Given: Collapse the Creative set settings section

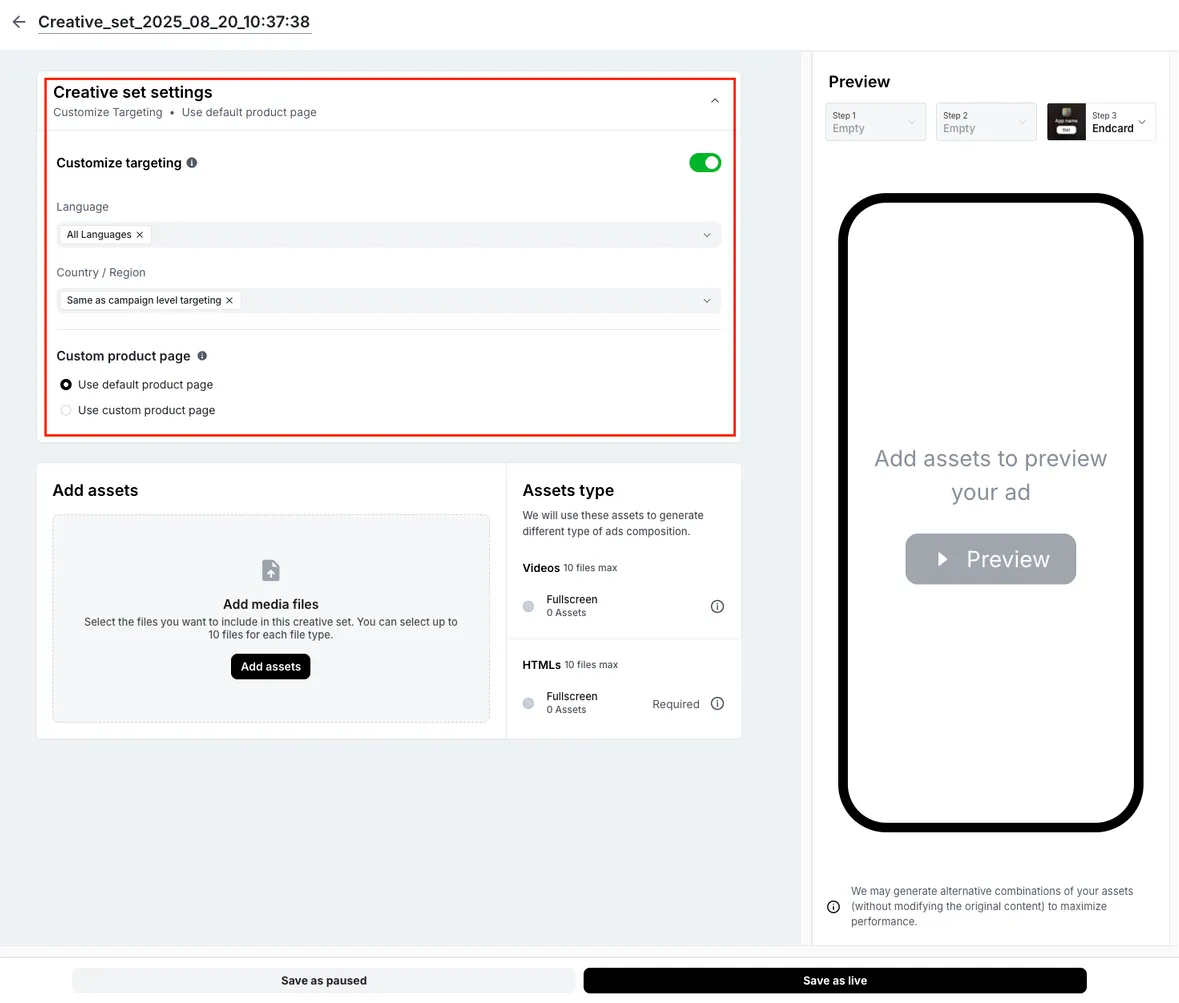Looking at the screenshot, I should click(715, 100).
